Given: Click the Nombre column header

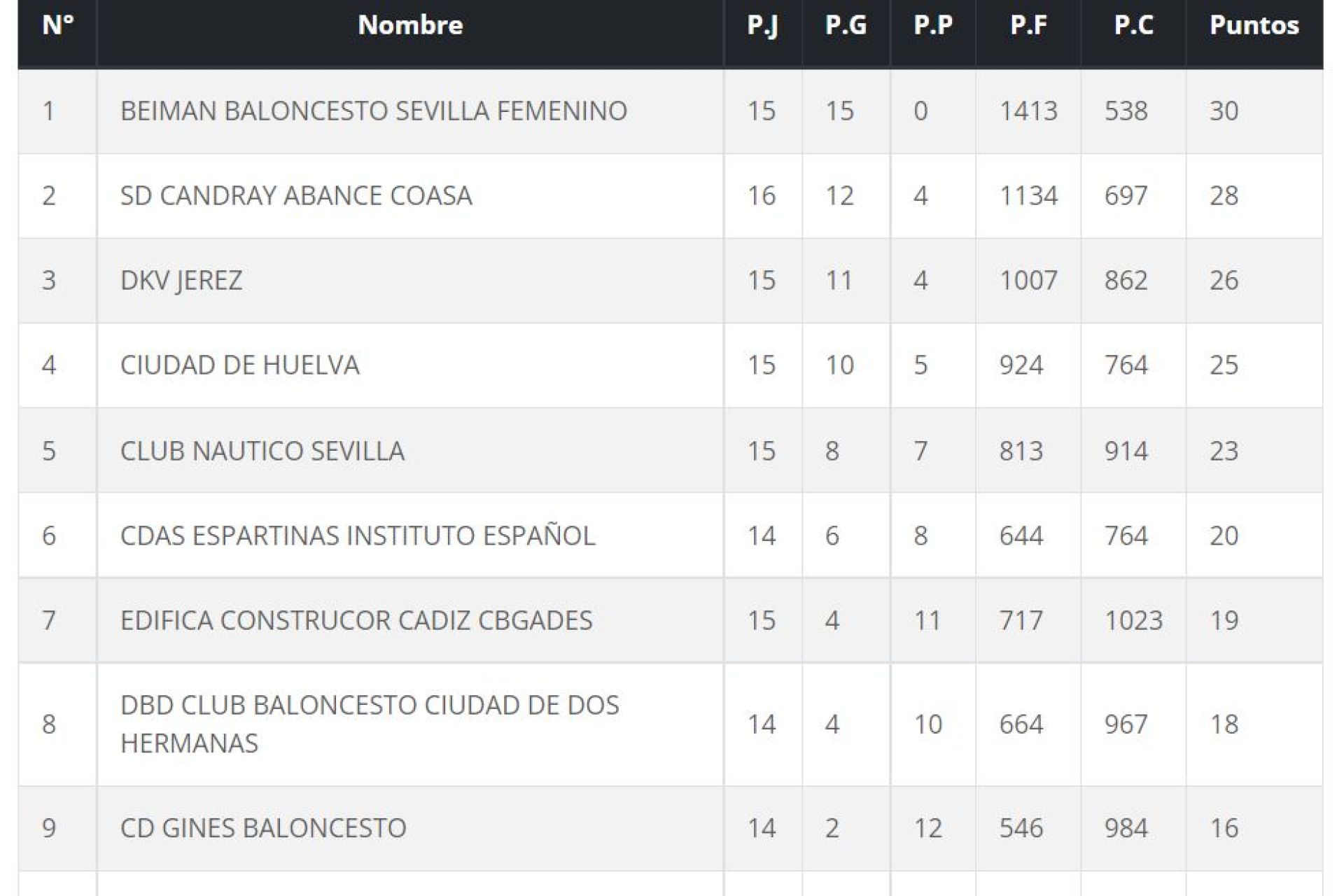Looking at the screenshot, I should (410, 26).
